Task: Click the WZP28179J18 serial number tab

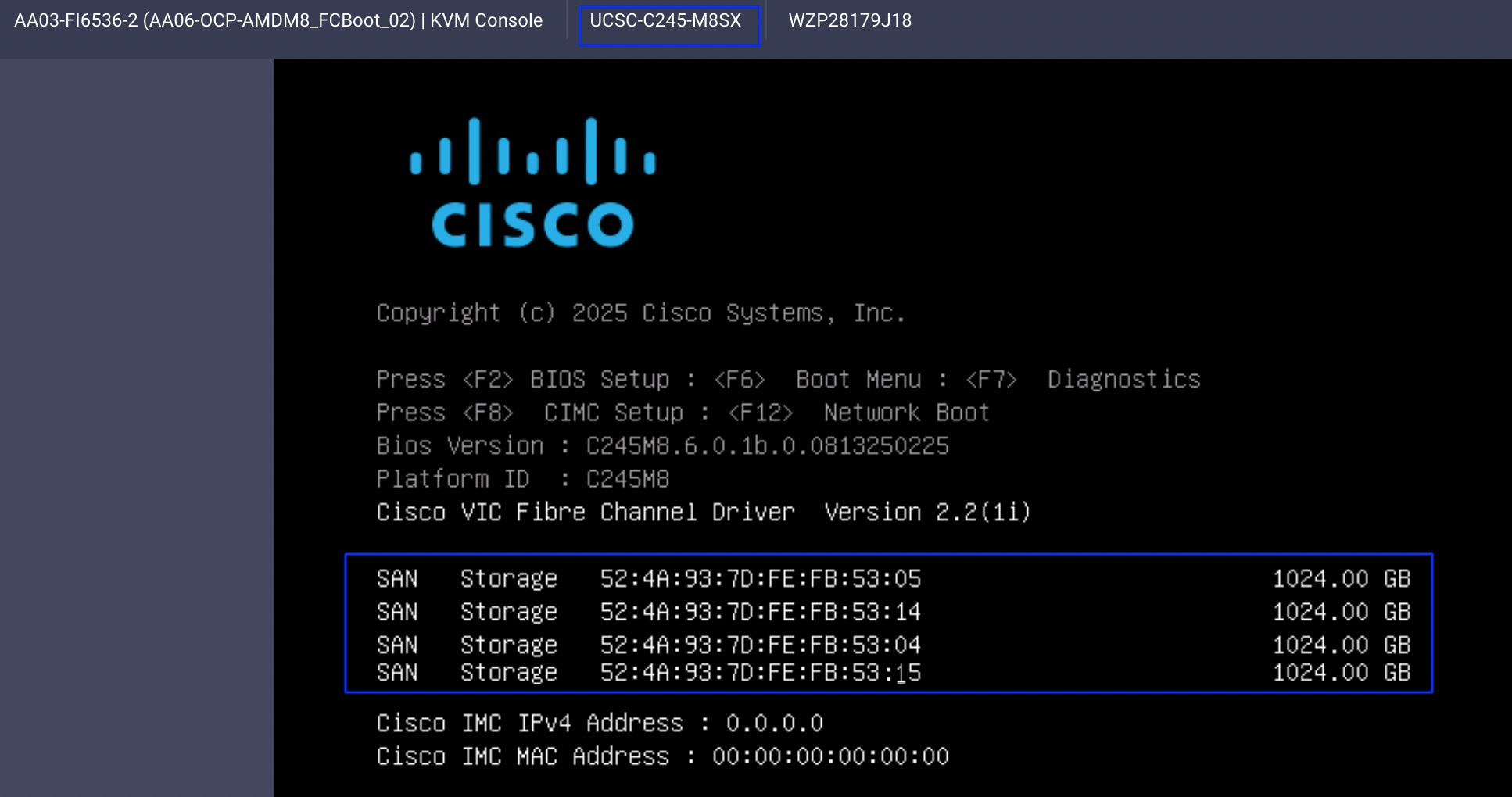Action: pyautogui.click(x=849, y=21)
